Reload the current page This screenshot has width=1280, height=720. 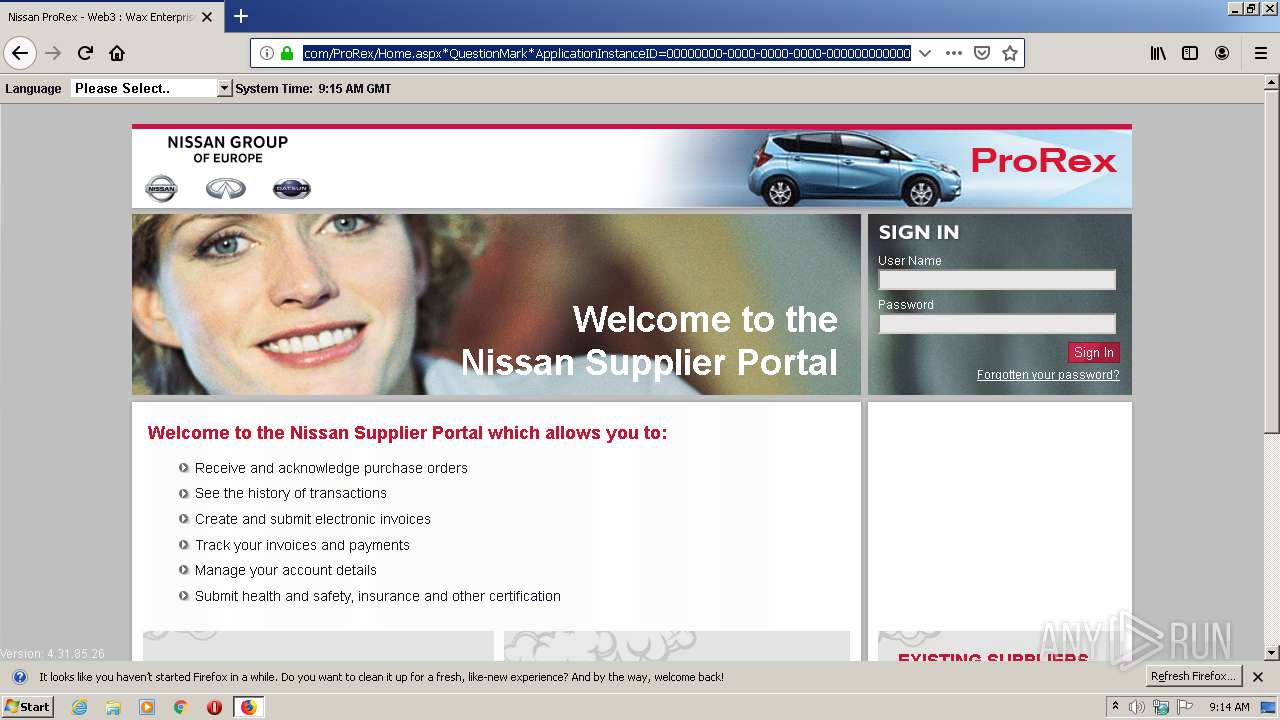coord(85,53)
